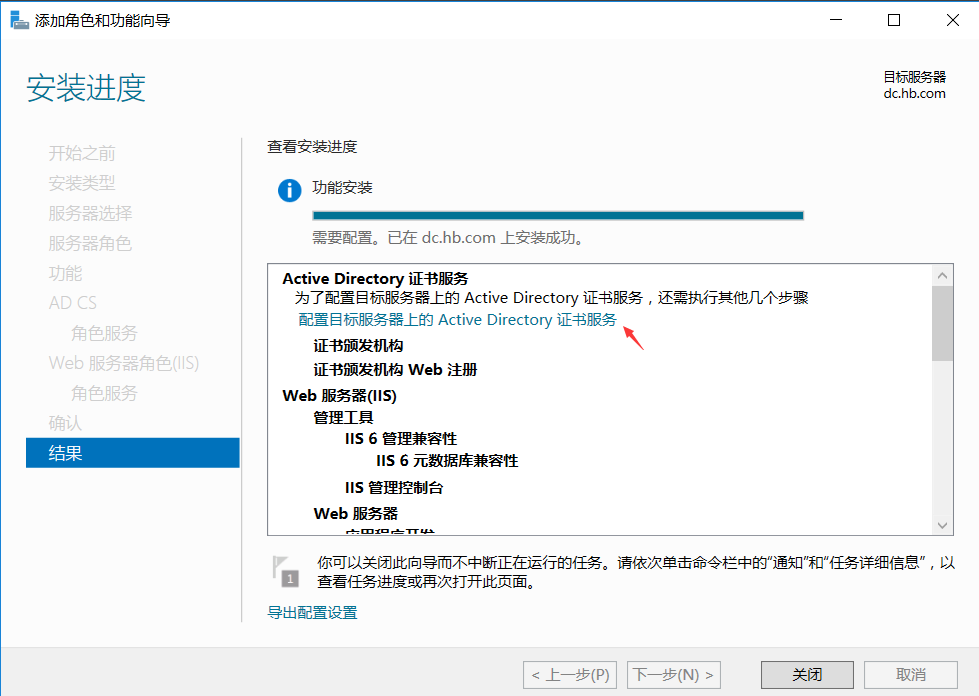This screenshot has width=979, height=696.
Task: Click the Web 服务器(IIS) entry
Action: tap(339, 396)
